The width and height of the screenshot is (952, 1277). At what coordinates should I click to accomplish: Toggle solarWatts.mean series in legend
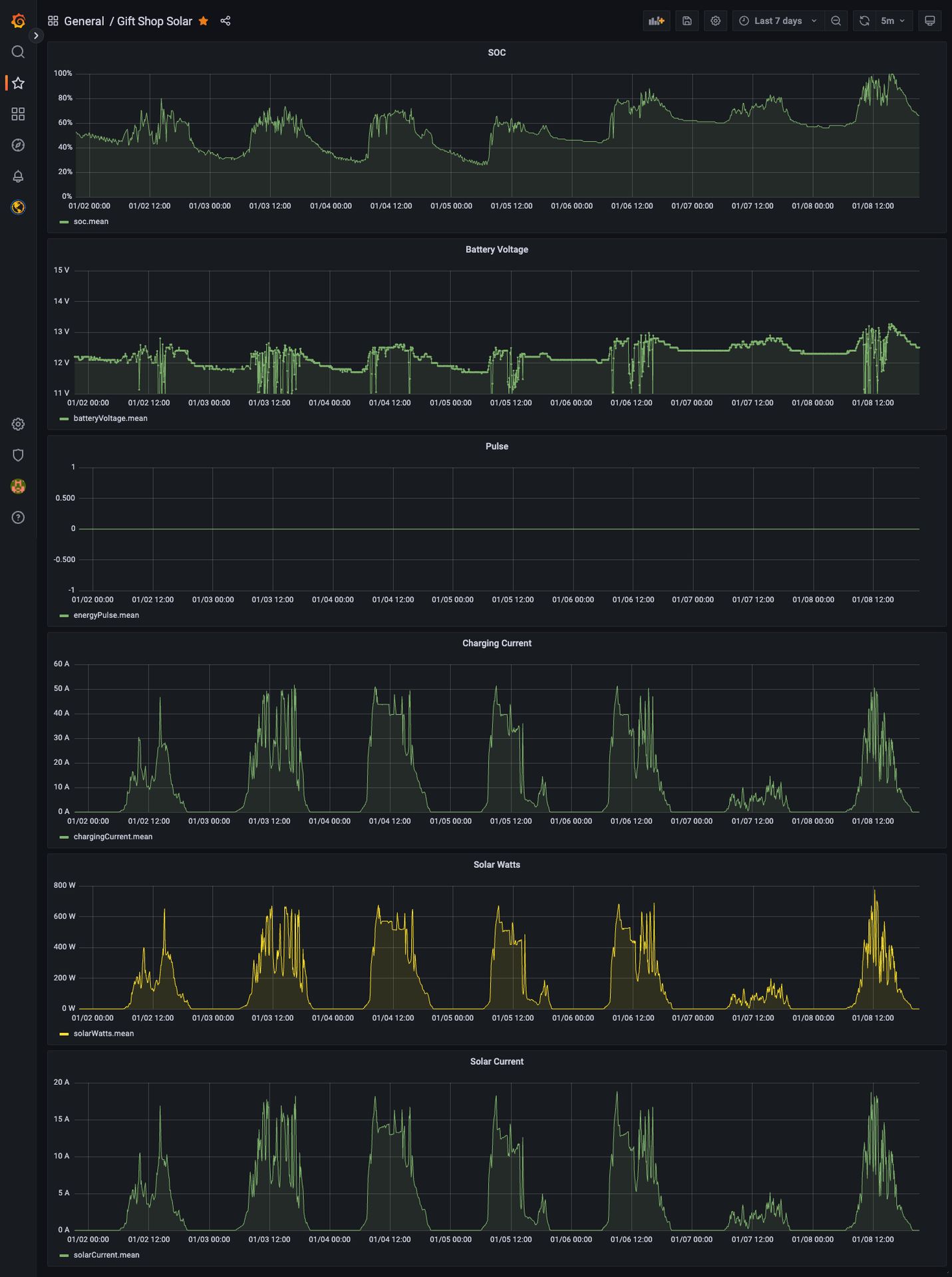point(103,1034)
